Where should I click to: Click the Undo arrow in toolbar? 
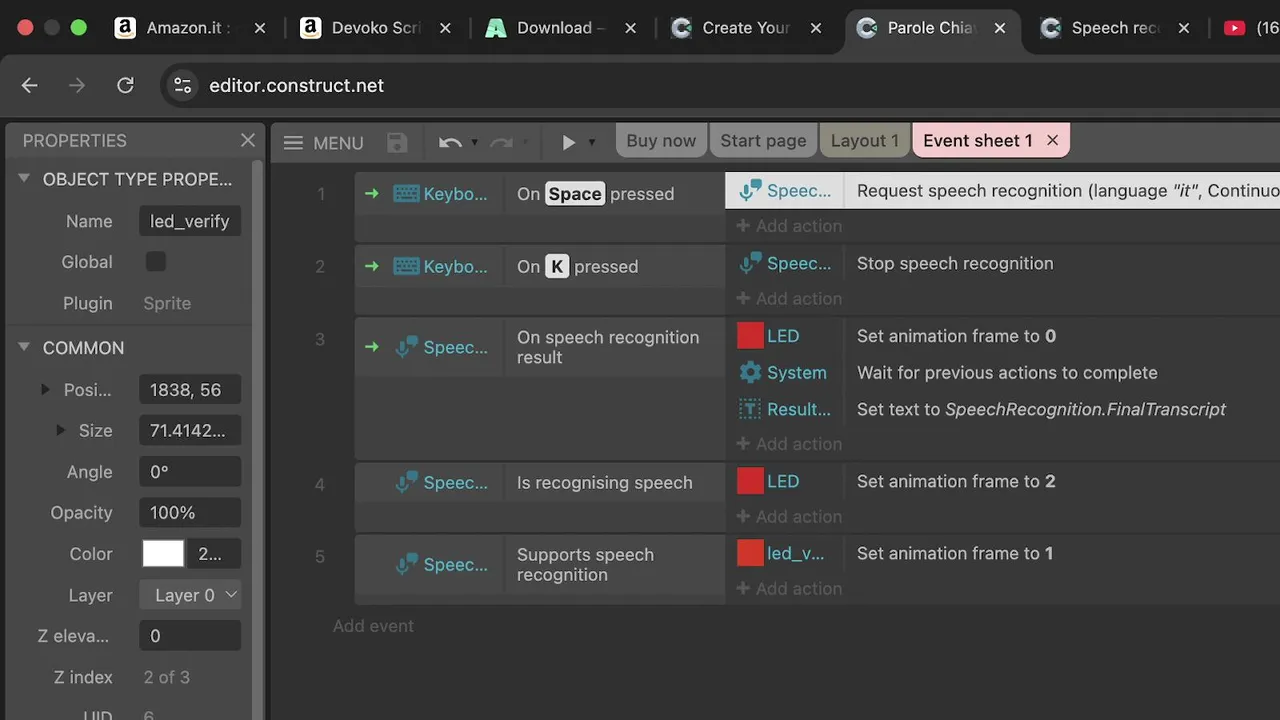click(450, 142)
